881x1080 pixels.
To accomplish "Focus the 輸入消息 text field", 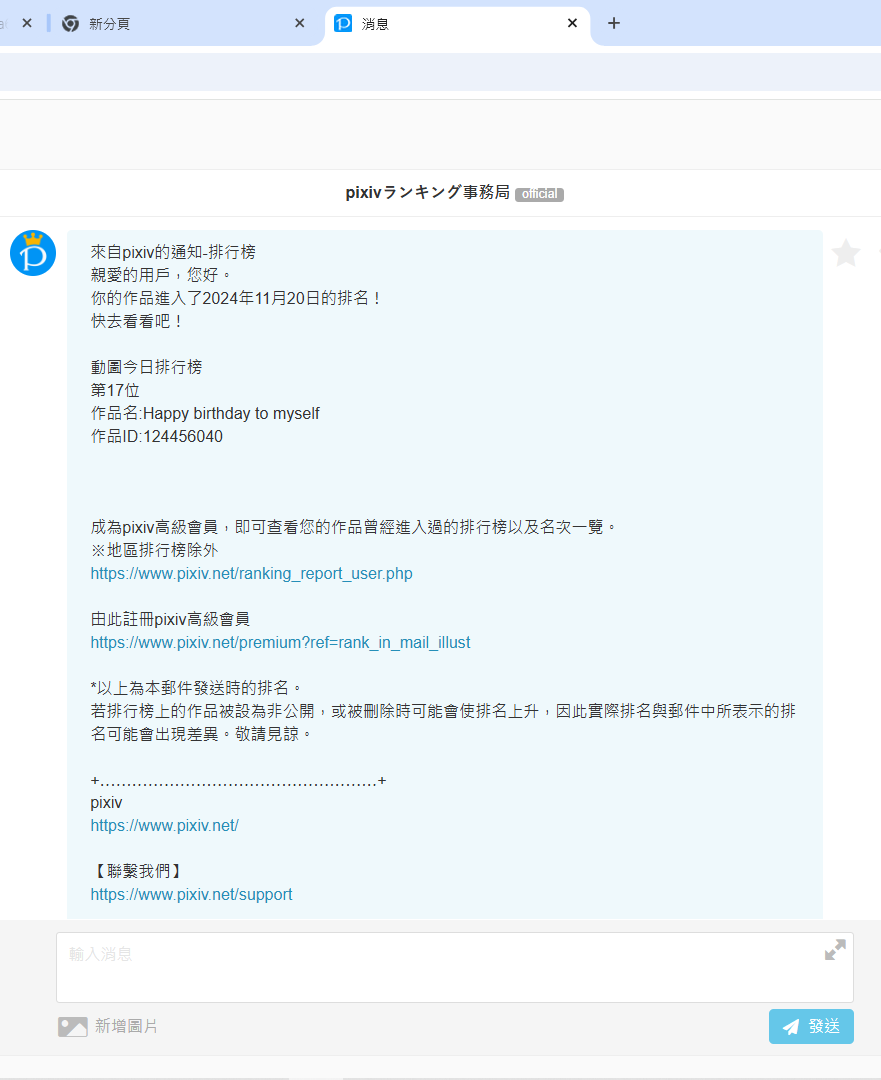I will [x=455, y=967].
